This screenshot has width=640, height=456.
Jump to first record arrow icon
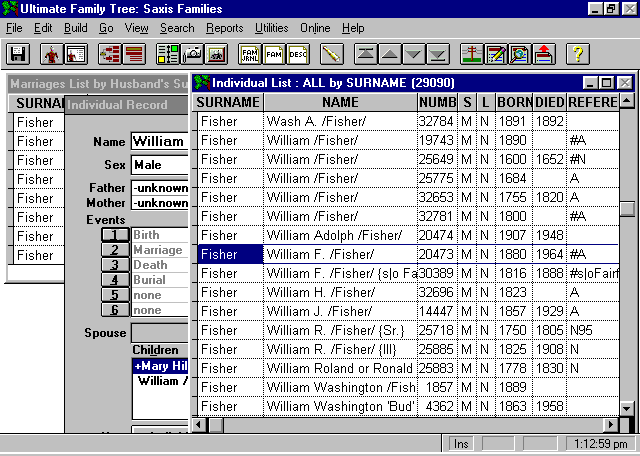pyautogui.click(x=366, y=54)
